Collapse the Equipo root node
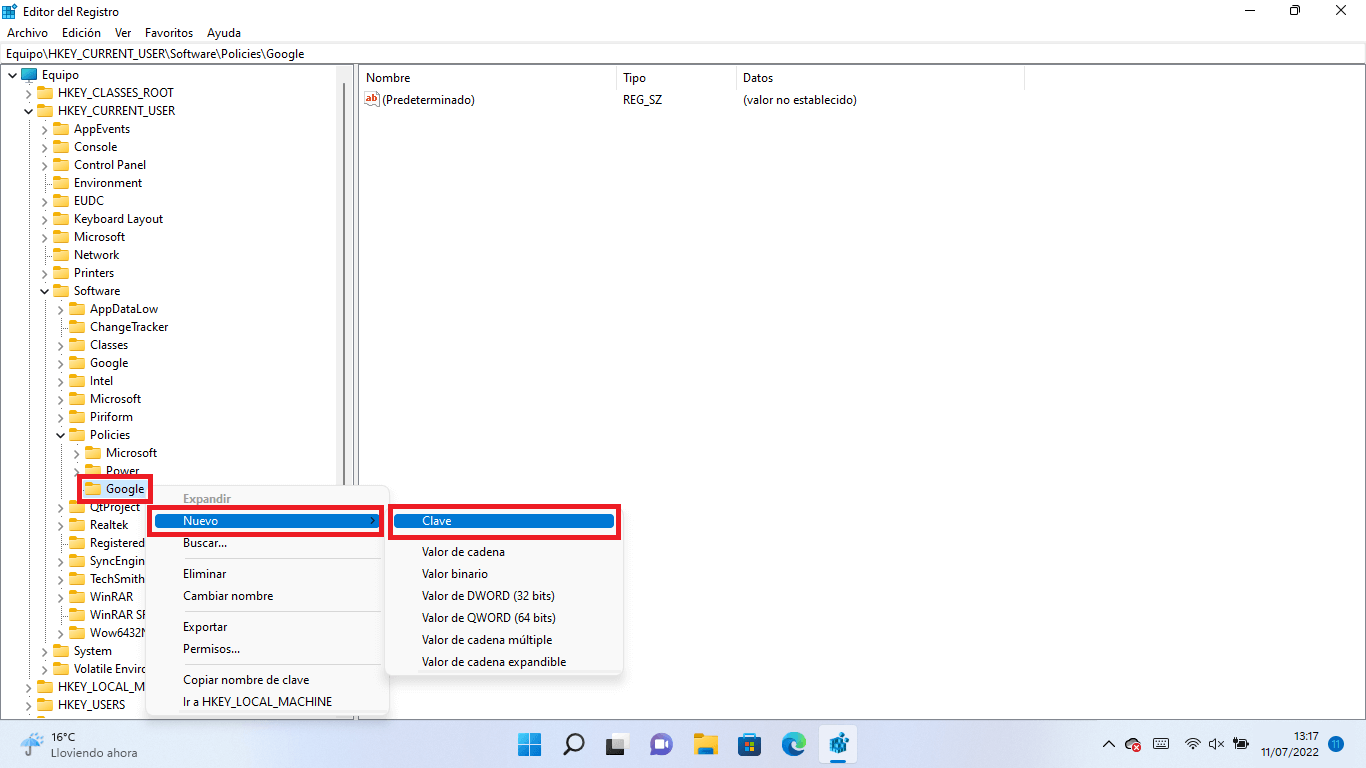This screenshot has width=1366, height=768. coord(12,75)
